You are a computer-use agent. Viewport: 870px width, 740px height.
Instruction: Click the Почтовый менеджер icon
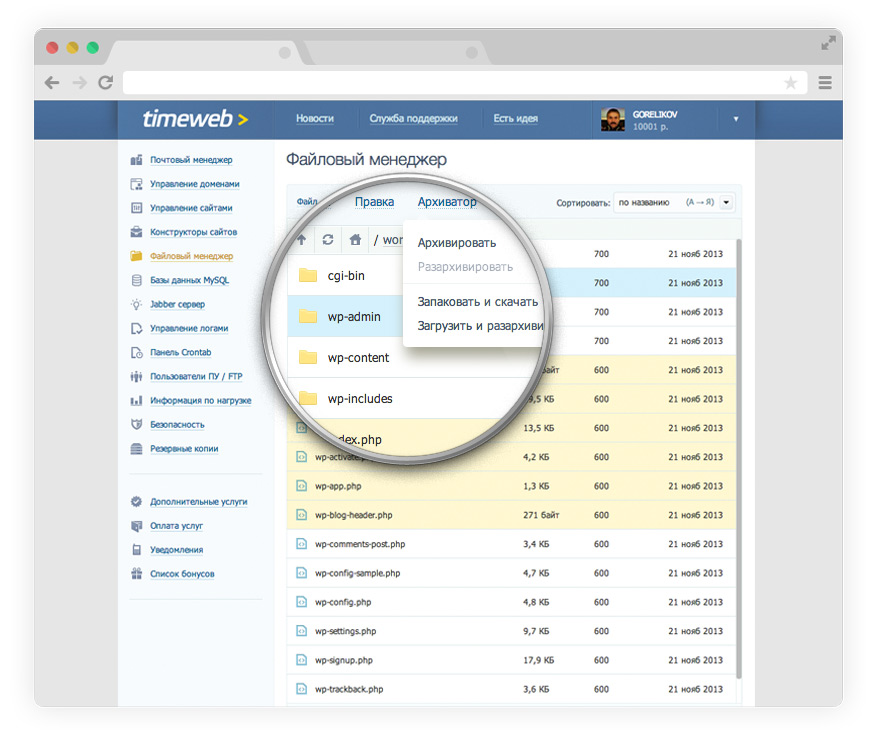click(x=136, y=160)
